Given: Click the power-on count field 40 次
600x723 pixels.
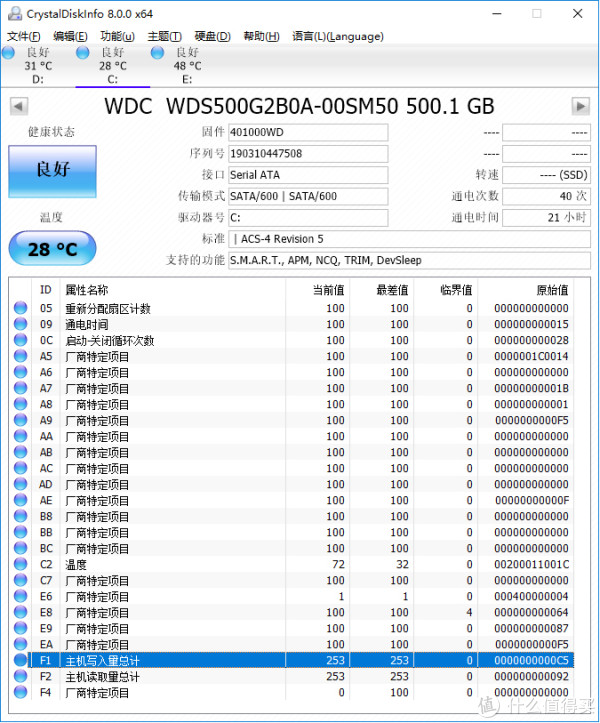Looking at the screenshot, I should [x=547, y=196].
